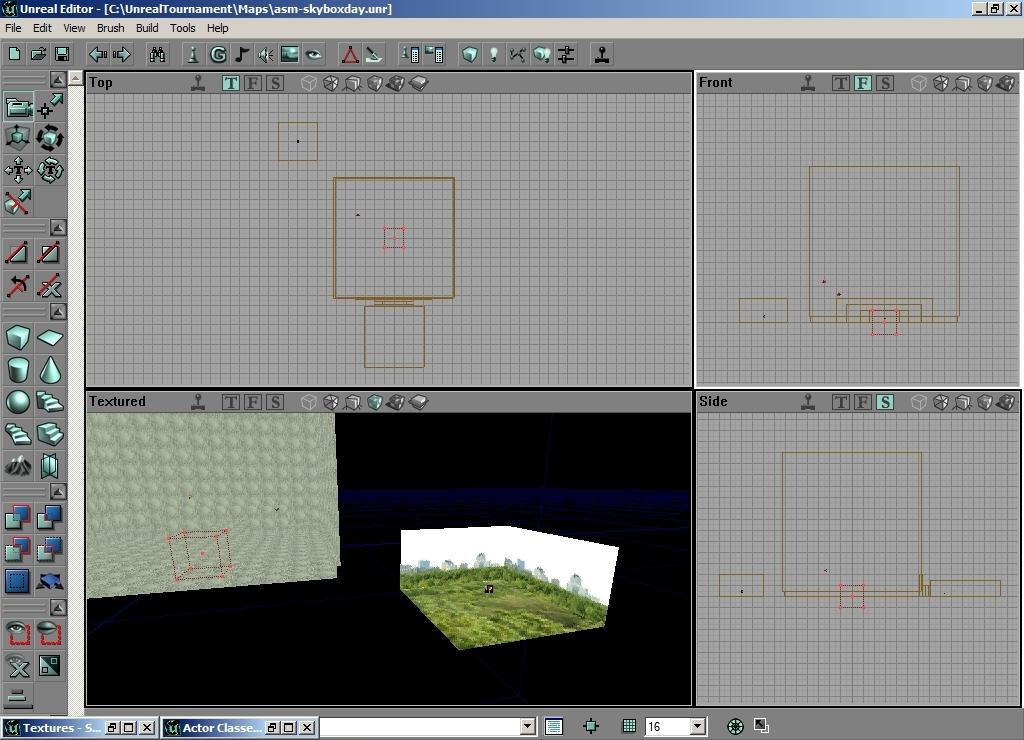The image size is (1024, 740).
Task: Open the Brush menu
Action: pyautogui.click(x=110, y=28)
